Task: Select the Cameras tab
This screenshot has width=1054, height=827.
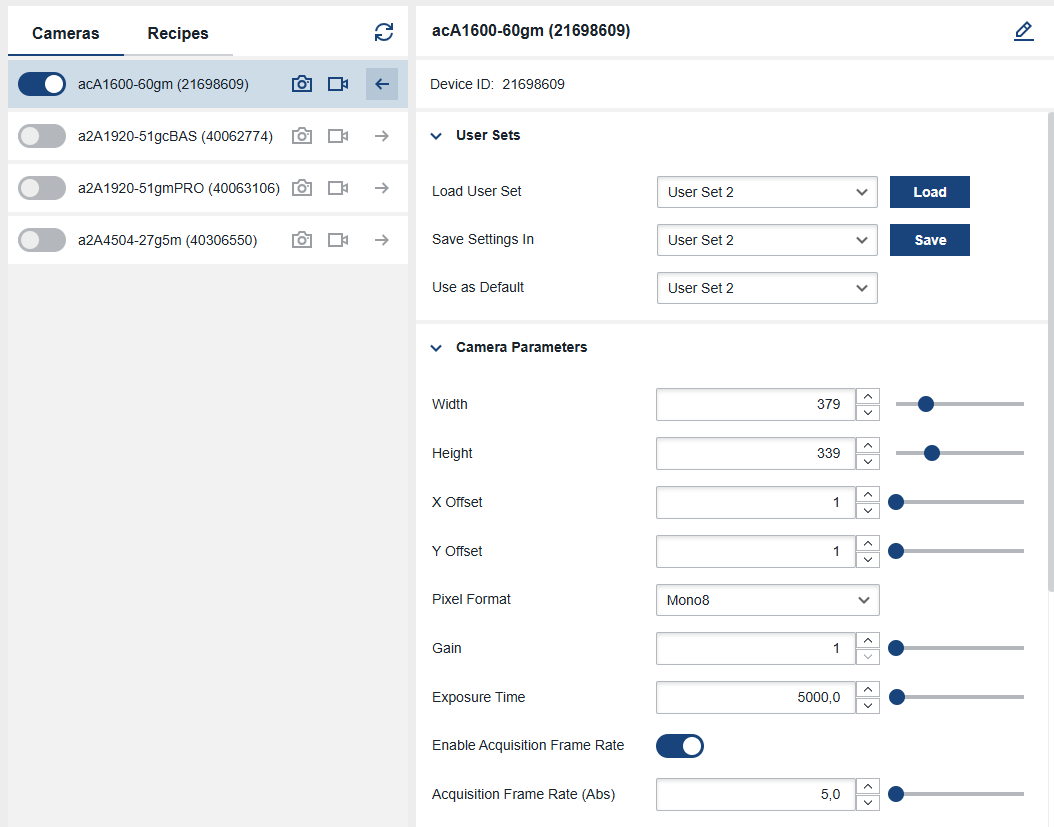Action: 66,34
